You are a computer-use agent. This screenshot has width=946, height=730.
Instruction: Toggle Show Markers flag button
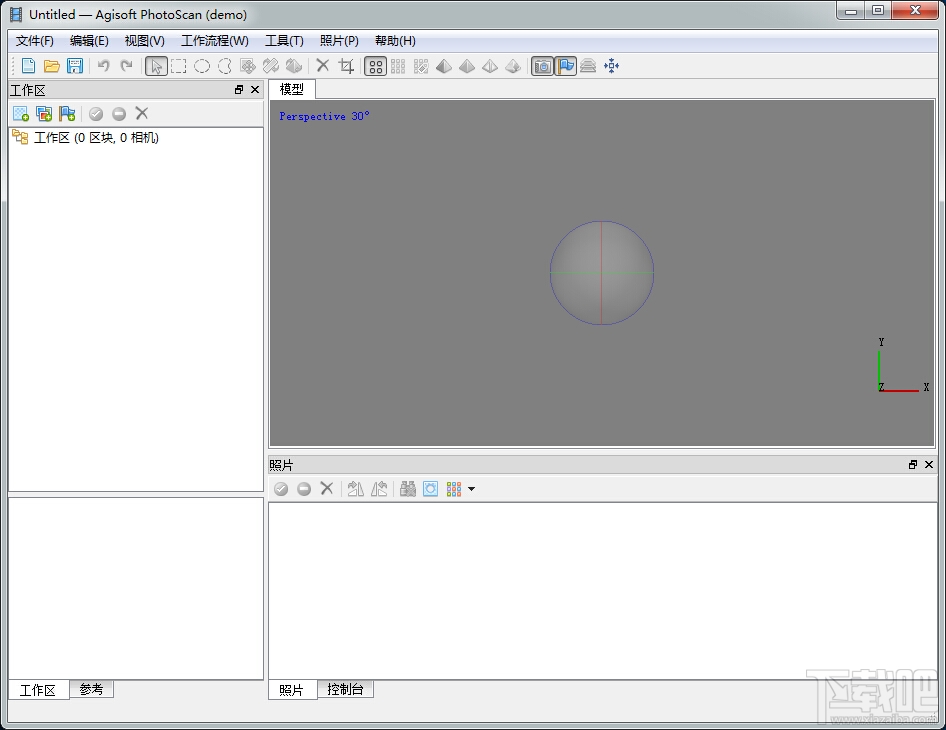(565, 66)
